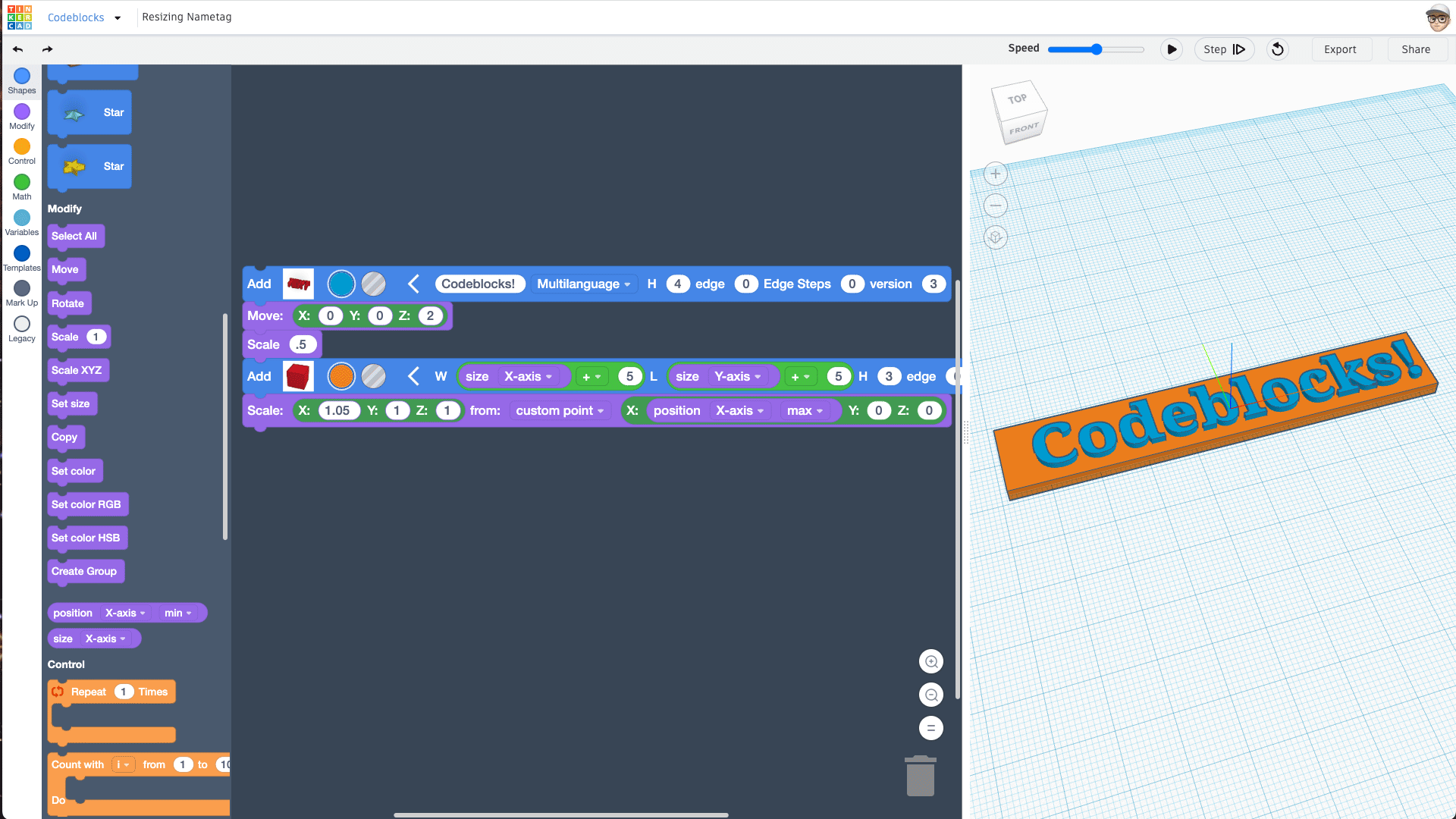The image size is (1456, 819).
Task: Open the Modify blocks category
Action: [21, 115]
